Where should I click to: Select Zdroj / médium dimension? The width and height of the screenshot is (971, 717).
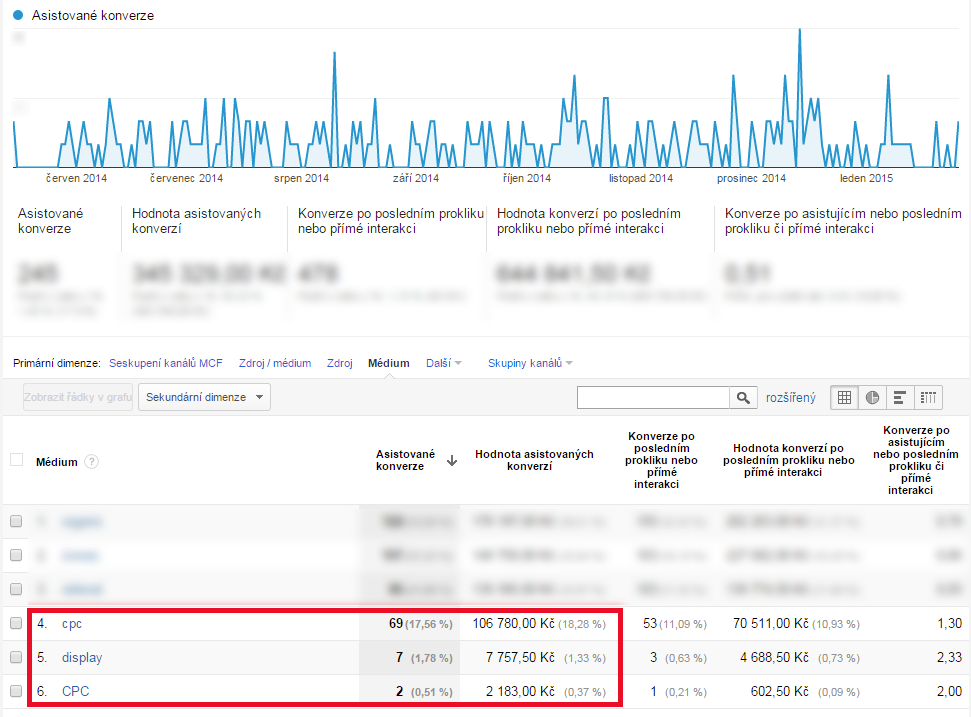pyautogui.click(x=275, y=363)
